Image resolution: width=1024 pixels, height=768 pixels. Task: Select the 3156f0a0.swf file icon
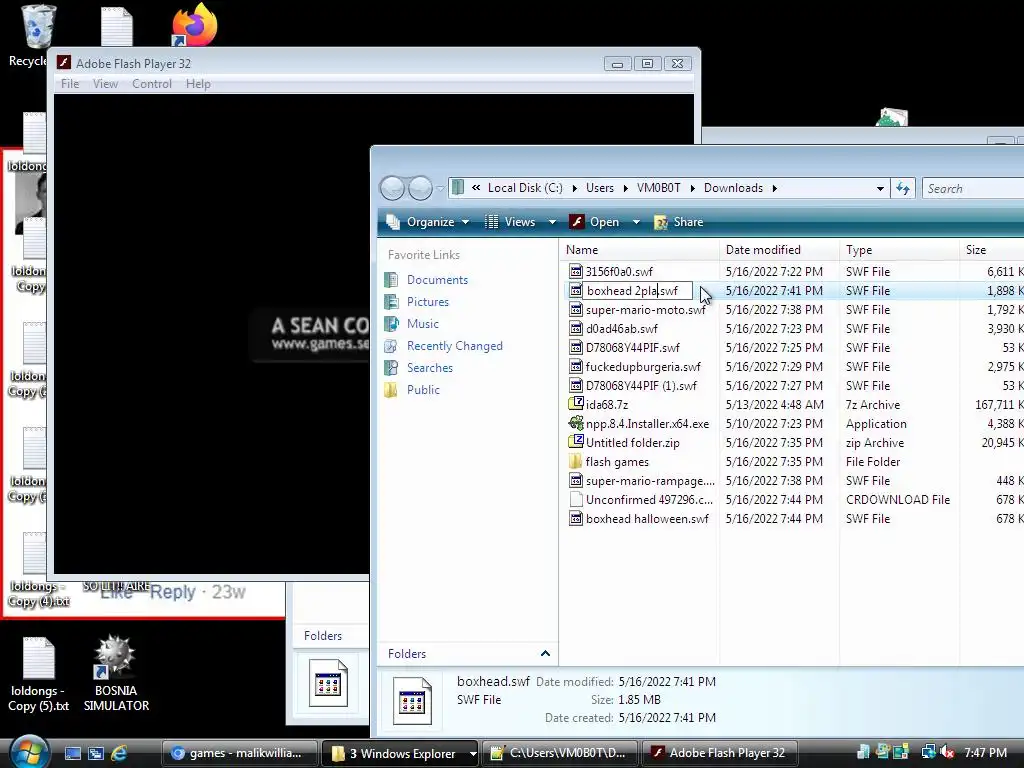pos(575,271)
